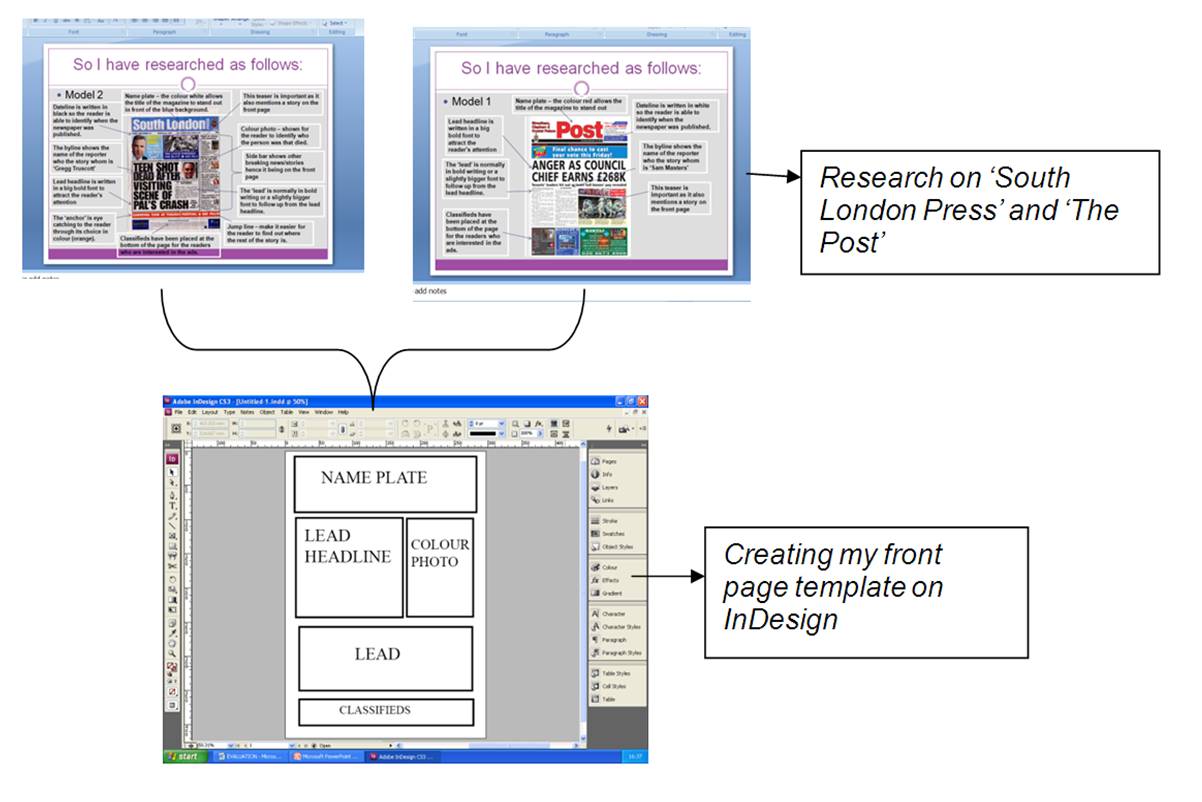Open the zoom percentage dropdown at bottom left
1202x802 pixels.
(x=231, y=745)
